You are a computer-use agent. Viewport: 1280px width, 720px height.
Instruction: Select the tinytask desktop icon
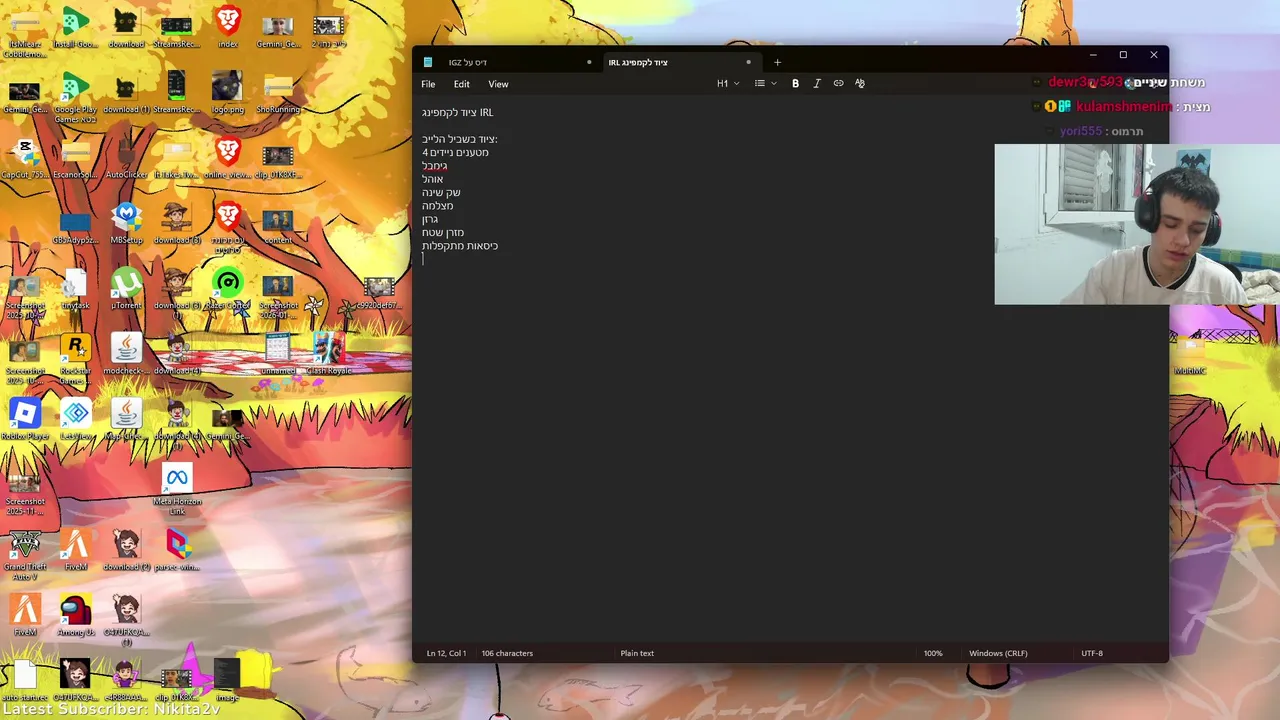pyautogui.click(x=75, y=289)
